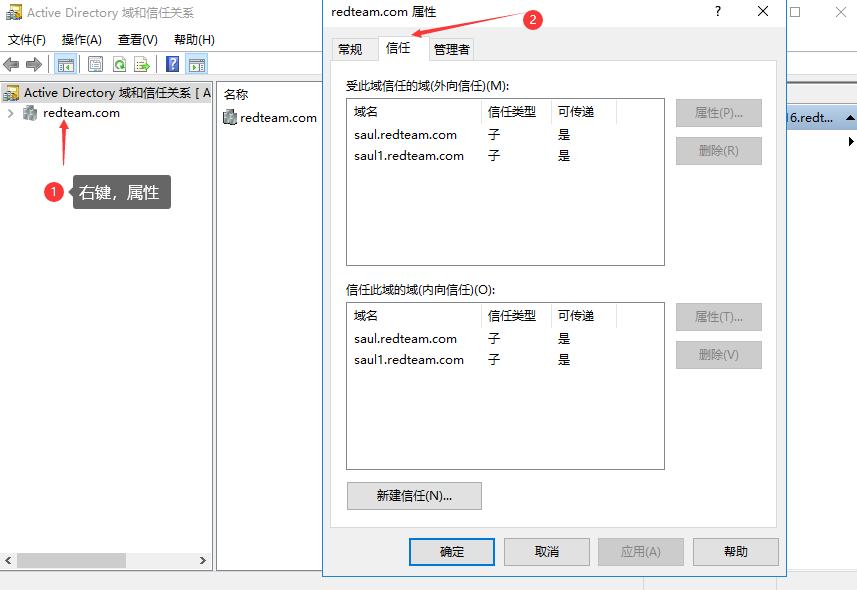
Task: Expand the redteam.com tree node
Action: (x=10, y=113)
